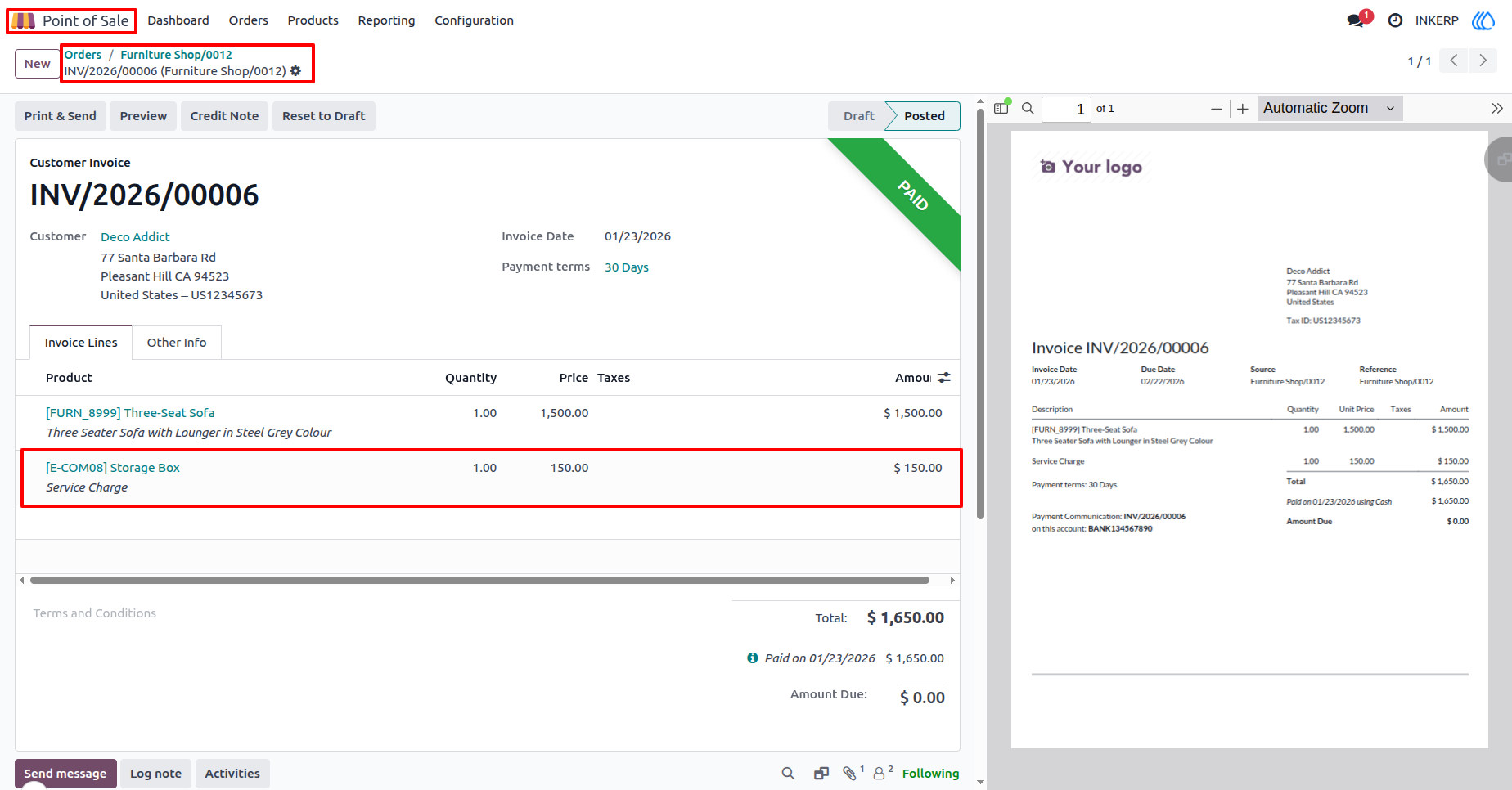The width and height of the screenshot is (1512, 790).
Task: Open the attachments paperclip icon
Action: point(849,774)
